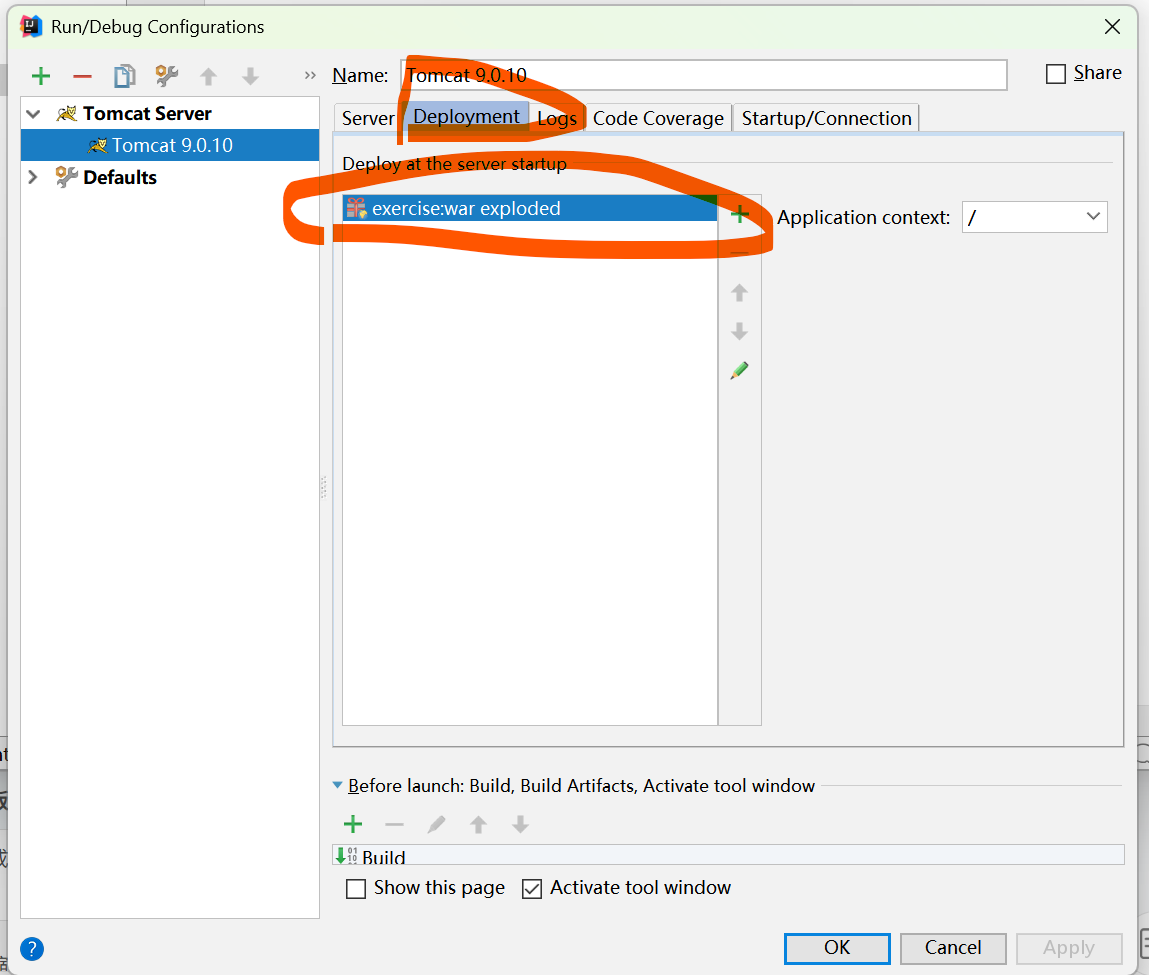Confirm with the OK button

(x=837, y=948)
